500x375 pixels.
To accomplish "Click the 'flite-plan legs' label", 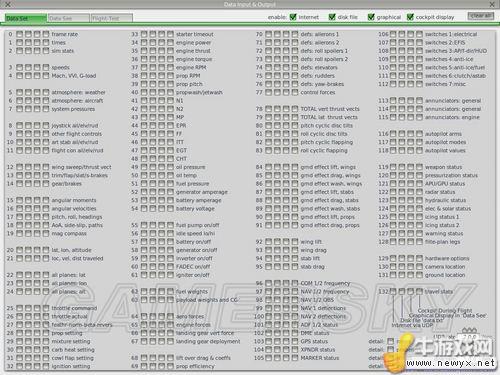I will coord(443,242).
